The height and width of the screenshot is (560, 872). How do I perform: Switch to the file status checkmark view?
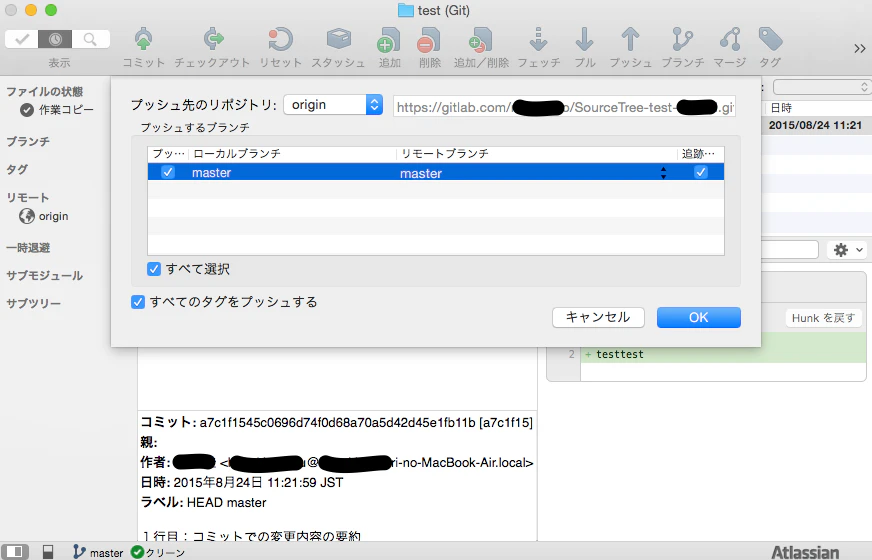click(22, 39)
